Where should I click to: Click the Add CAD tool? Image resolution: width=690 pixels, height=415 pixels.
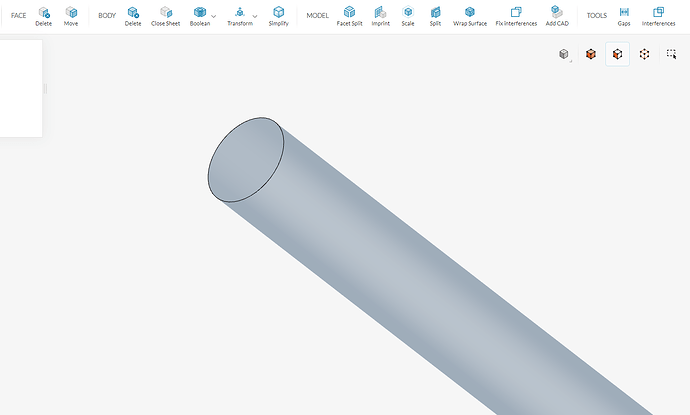click(x=557, y=16)
